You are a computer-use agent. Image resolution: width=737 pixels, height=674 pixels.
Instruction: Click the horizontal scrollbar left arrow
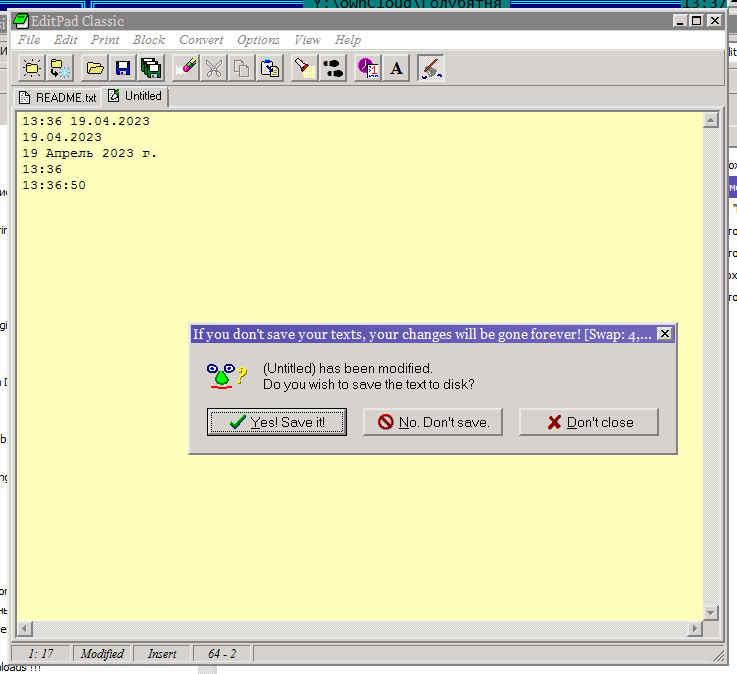[25, 628]
